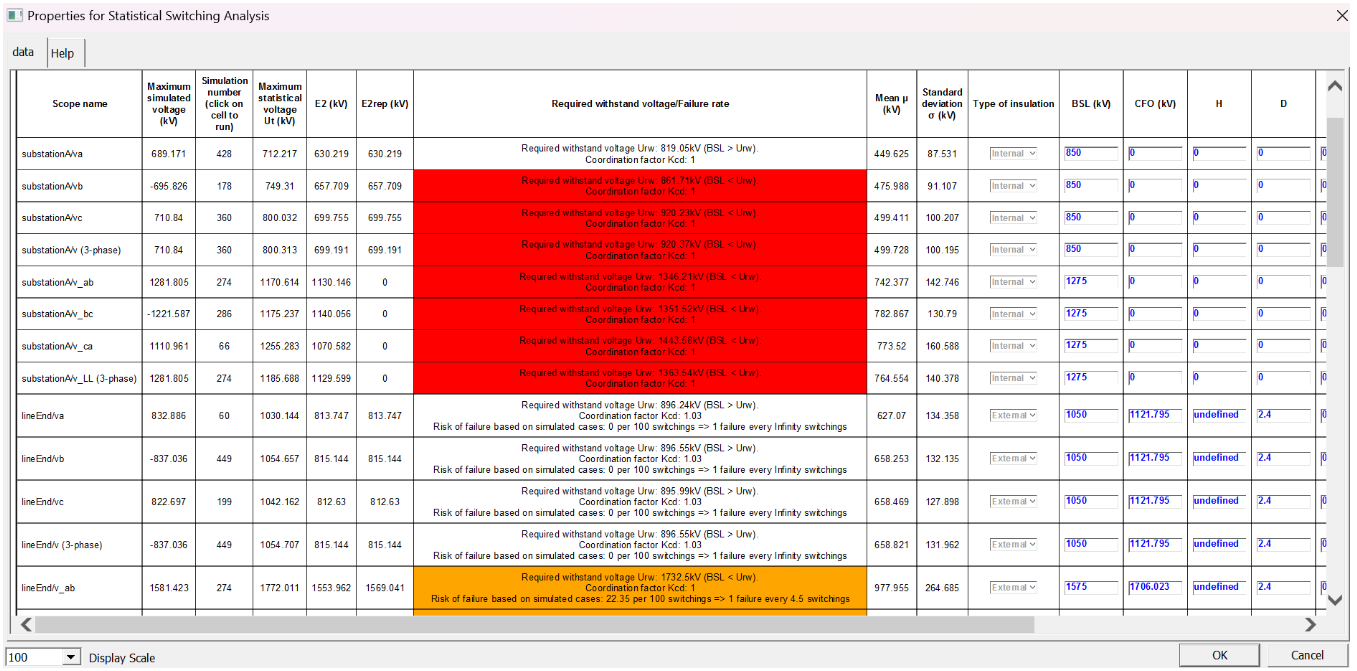Run simulation 66 for substationA/v_ca
The height and width of the screenshot is (671, 1357).
point(223,346)
